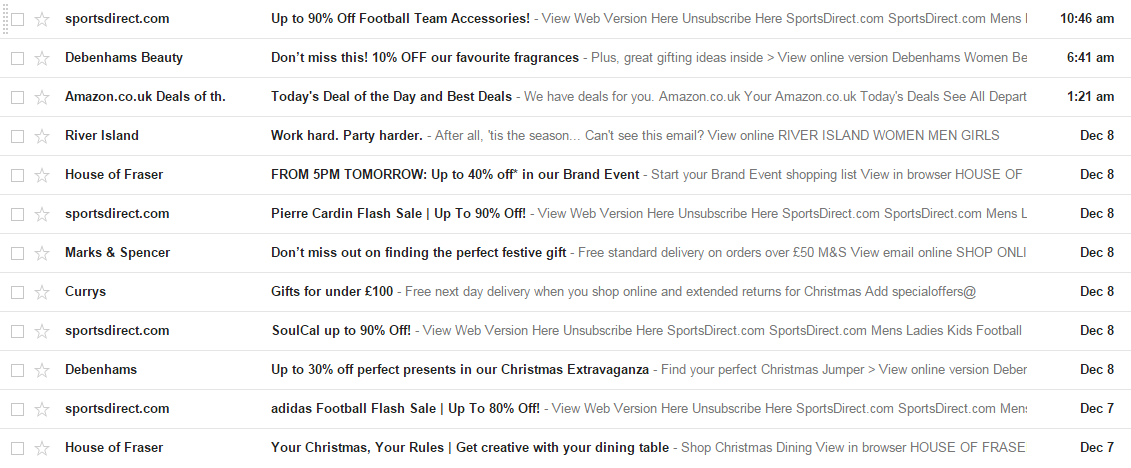
Task: Star the Amazon.co.uk Deals email
Action: (42, 97)
